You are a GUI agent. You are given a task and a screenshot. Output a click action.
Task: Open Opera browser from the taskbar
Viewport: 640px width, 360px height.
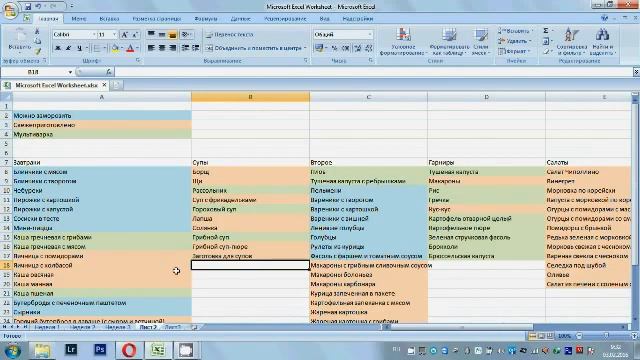pos(129,350)
